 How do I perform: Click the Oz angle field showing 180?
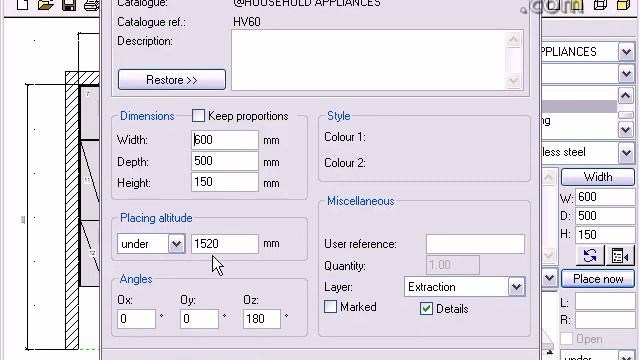click(x=262, y=319)
